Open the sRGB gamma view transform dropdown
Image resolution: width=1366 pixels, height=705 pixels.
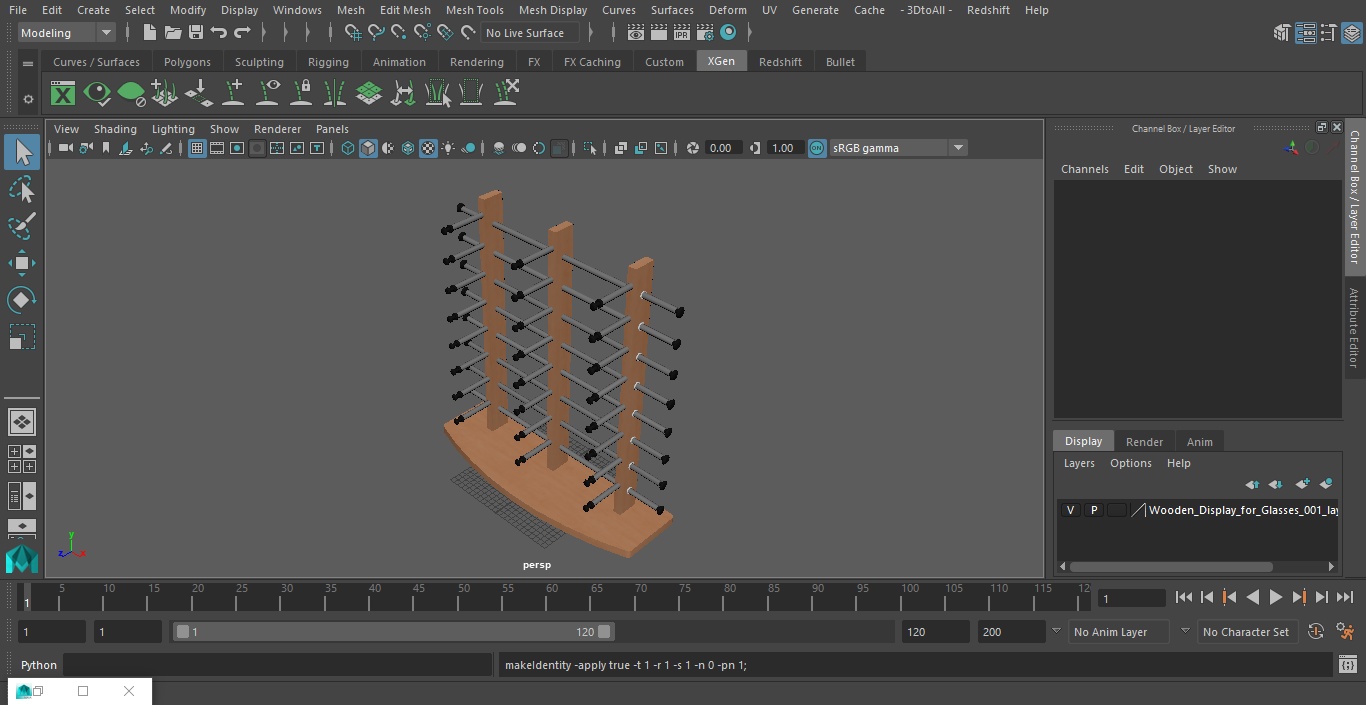tap(898, 148)
